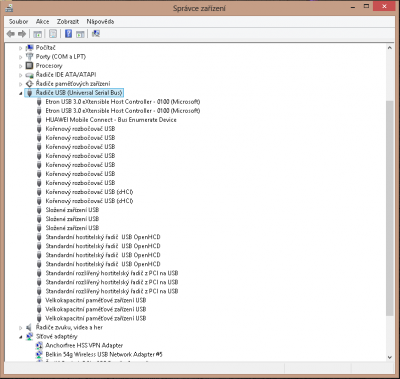This screenshot has width=400, height=379.
Task: Select Belkin 54g Wireless USB Network Adapter
Action: coord(104,354)
